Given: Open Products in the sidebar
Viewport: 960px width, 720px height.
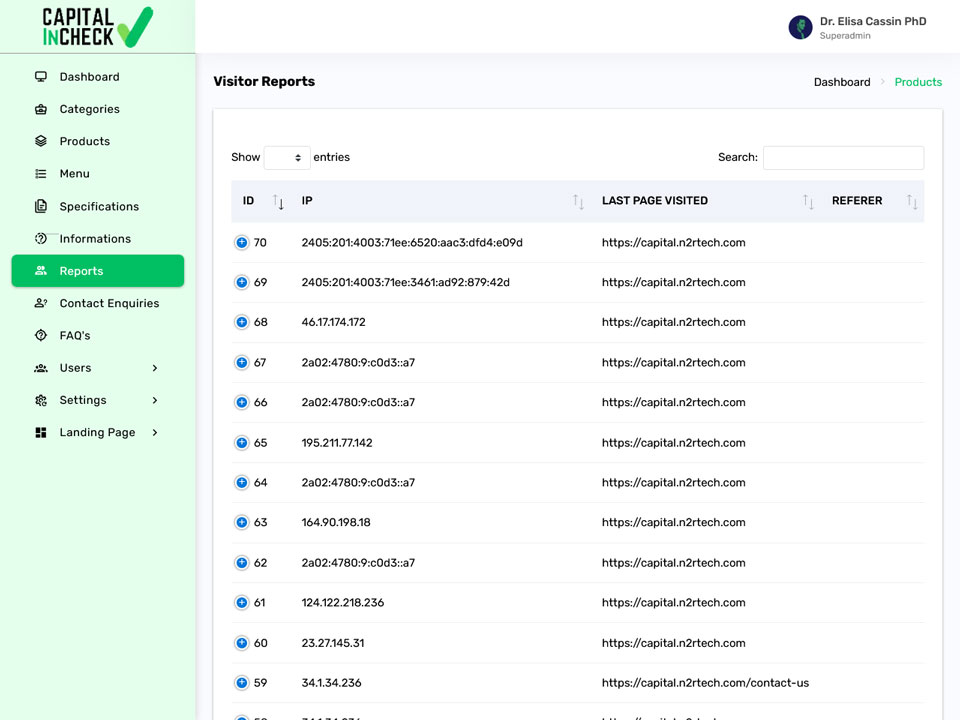Looking at the screenshot, I should [x=84, y=141].
